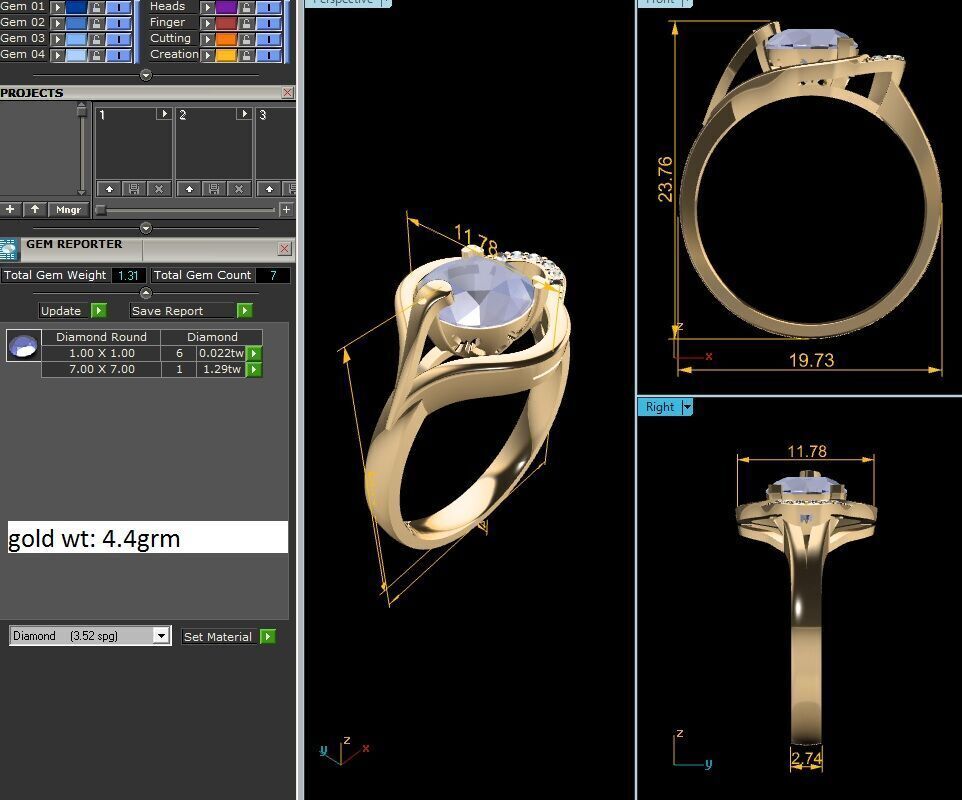
Task: Select Finger layer name
Action: click(167, 22)
